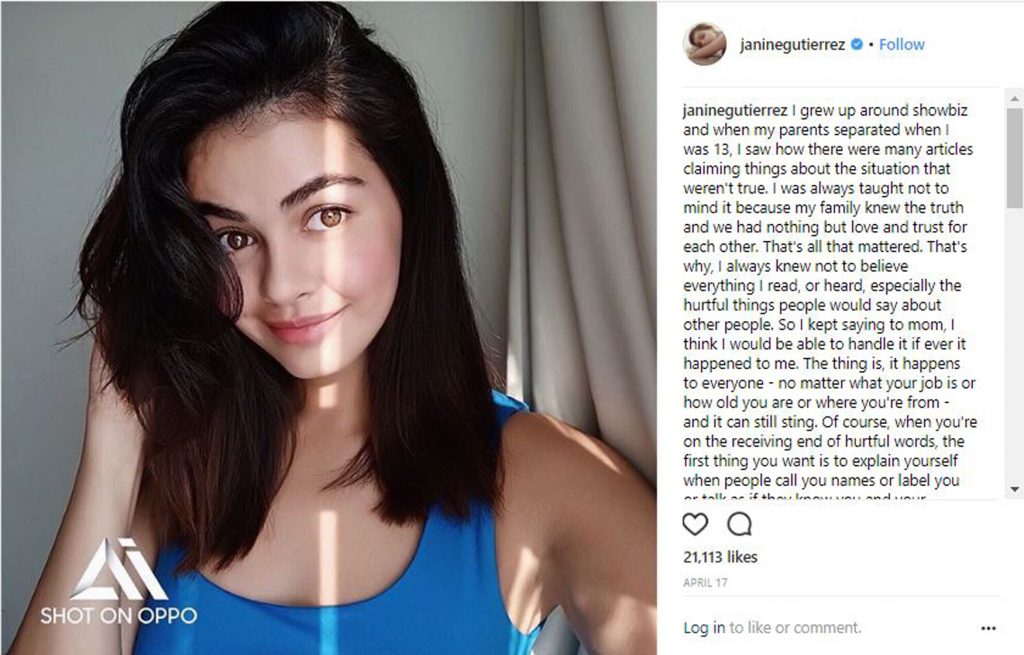1024x655 pixels.
Task: Open the three-dot more options menu
Action: tap(988, 628)
